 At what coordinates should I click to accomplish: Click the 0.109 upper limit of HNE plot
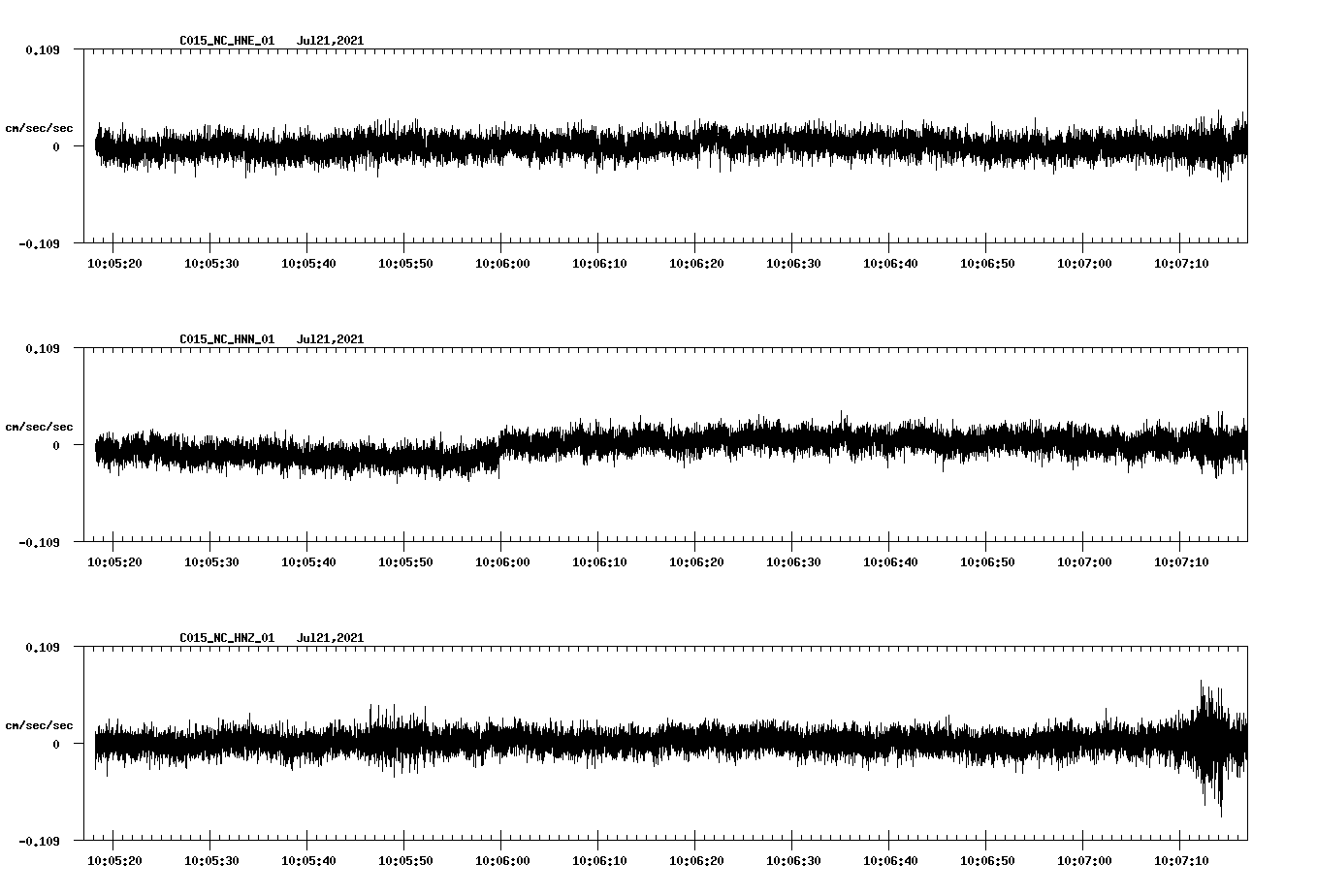(x=42, y=49)
